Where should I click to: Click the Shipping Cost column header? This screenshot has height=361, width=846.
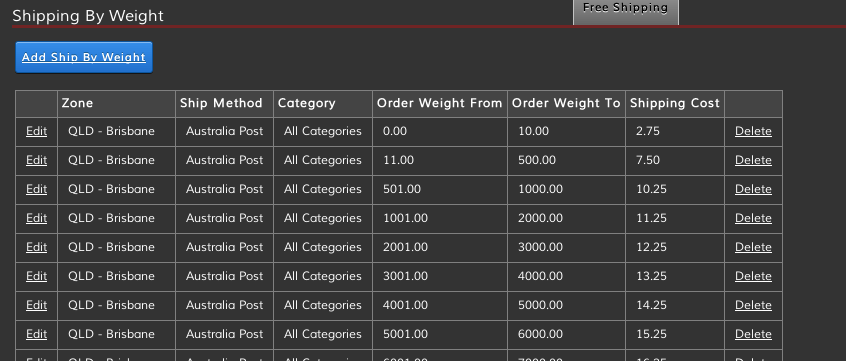pos(674,103)
